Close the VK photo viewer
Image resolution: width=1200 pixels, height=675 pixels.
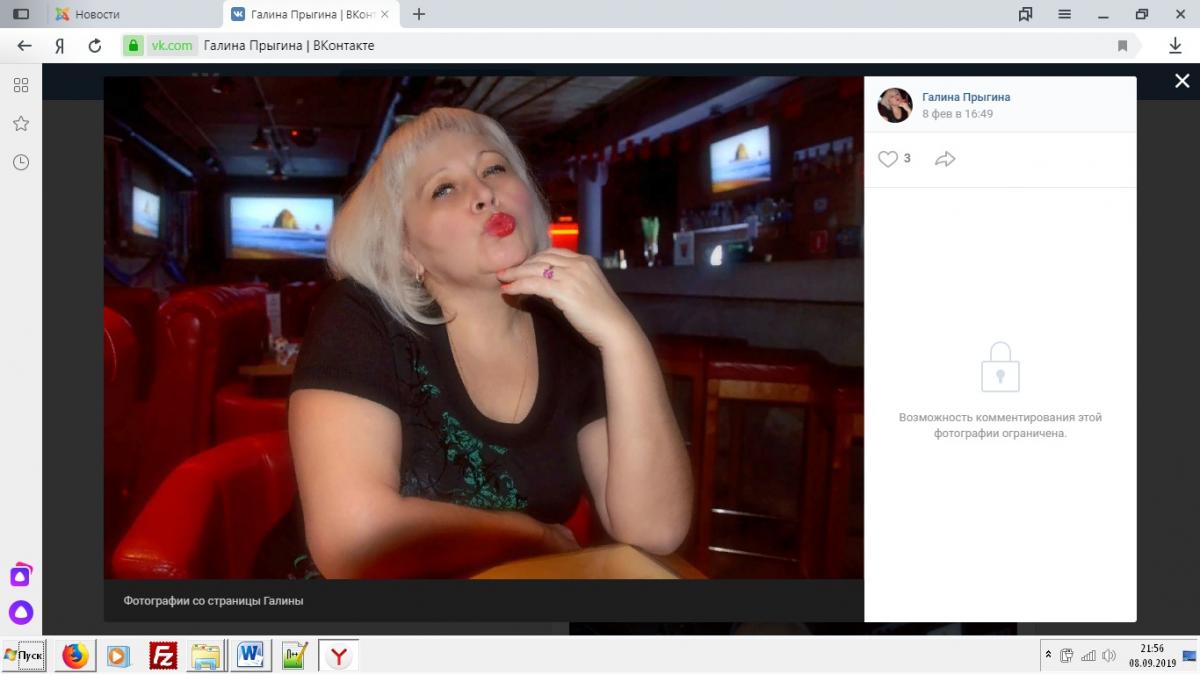pyautogui.click(x=1182, y=82)
